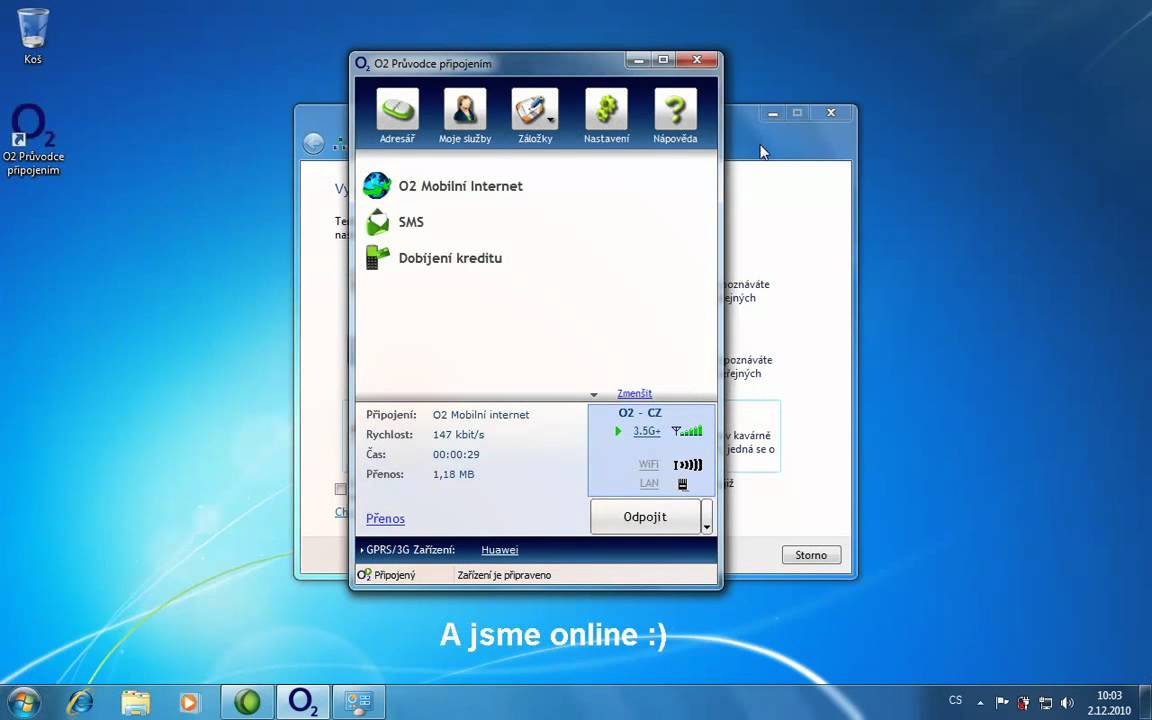This screenshot has height=720, width=1152.
Task: Click the 3.5G+ network link
Action: (x=647, y=431)
